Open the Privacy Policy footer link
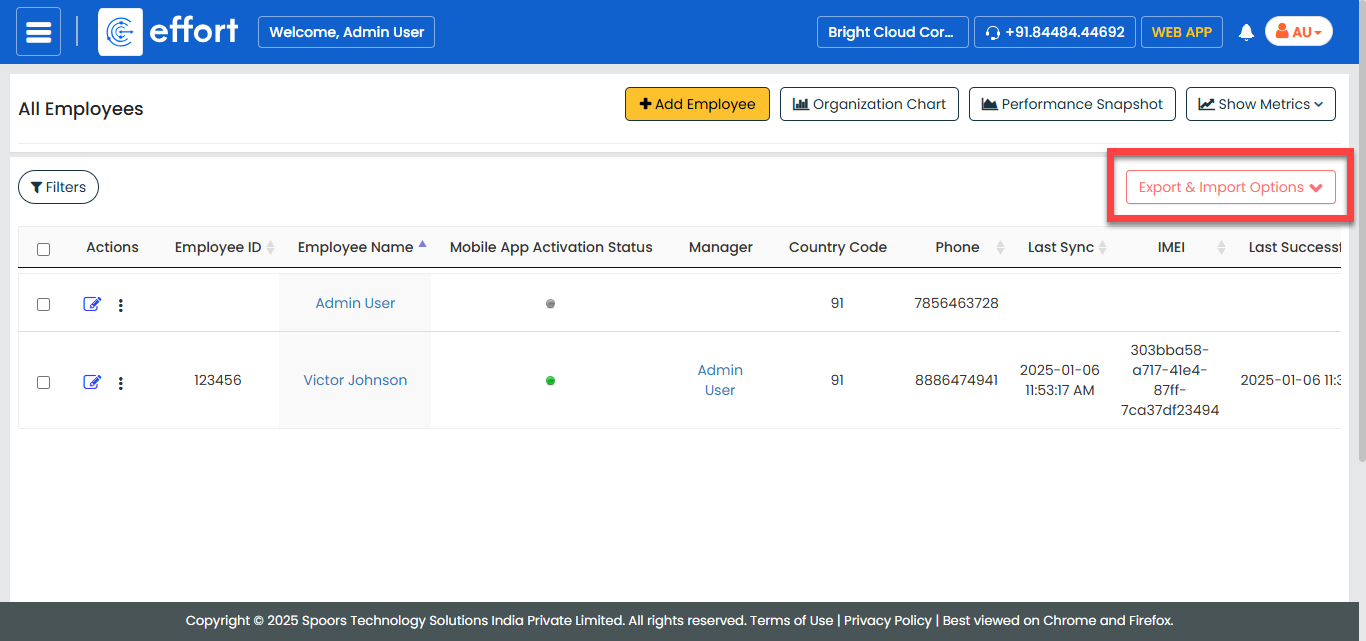The image size is (1366, 641). pyautogui.click(x=887, y=620)
